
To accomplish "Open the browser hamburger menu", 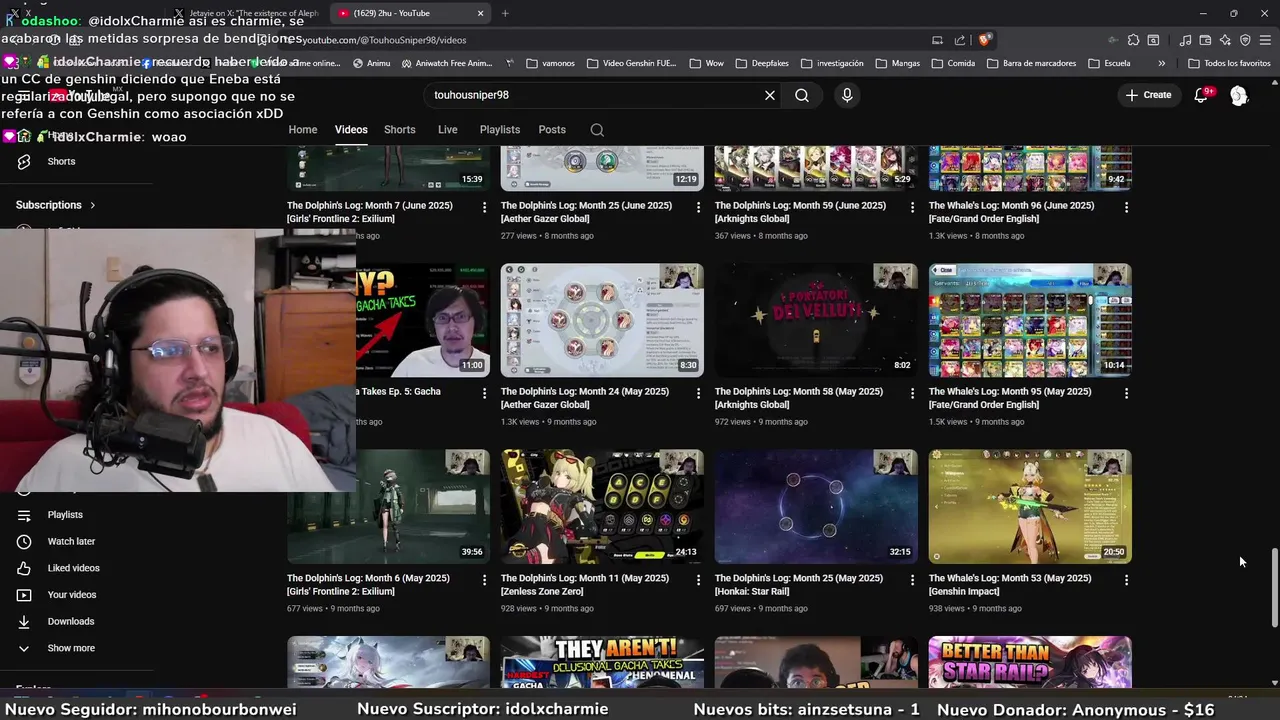I will (1265, 40).
